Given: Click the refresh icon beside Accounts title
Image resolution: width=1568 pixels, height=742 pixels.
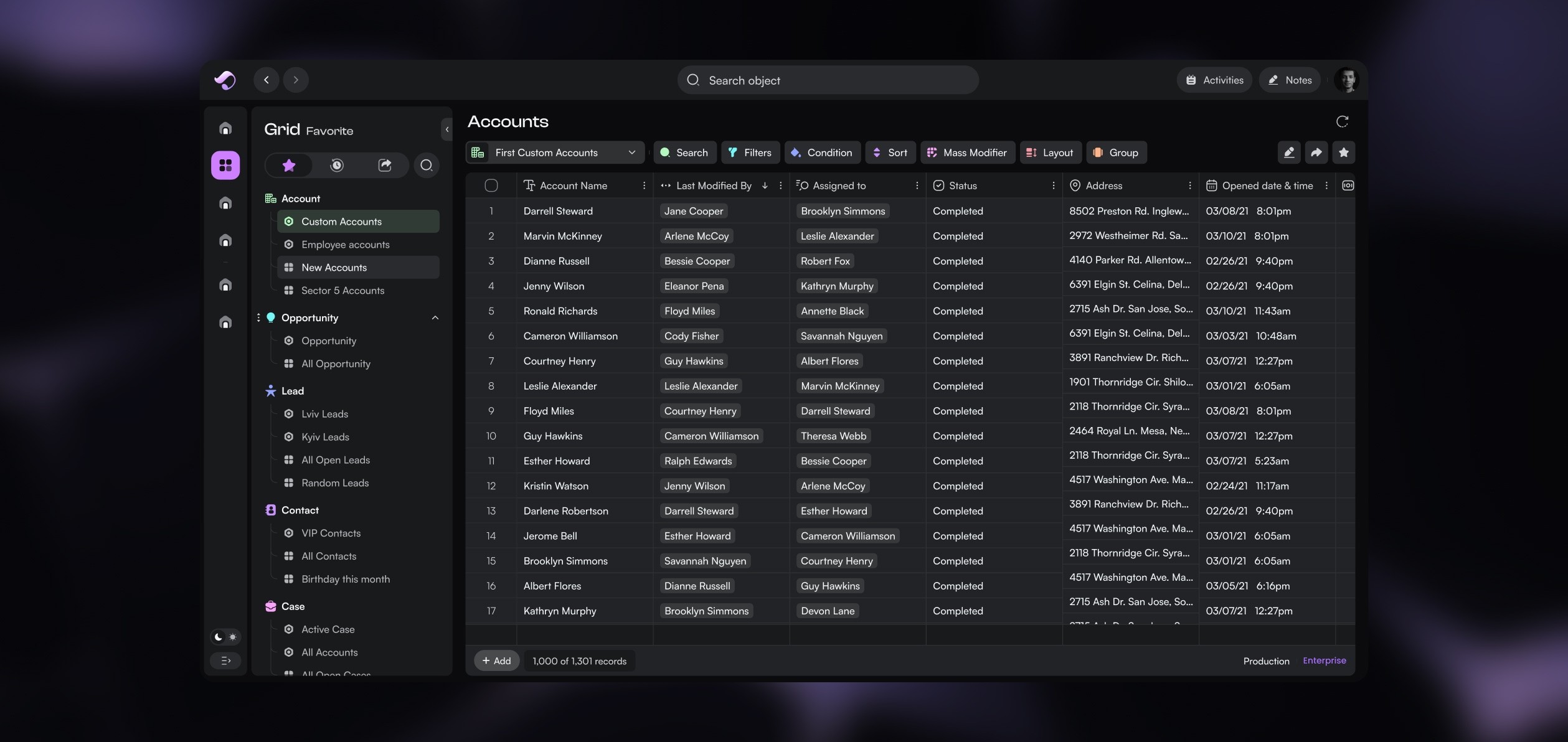Looking at the screenshot, I should [x=1342, y=122].
